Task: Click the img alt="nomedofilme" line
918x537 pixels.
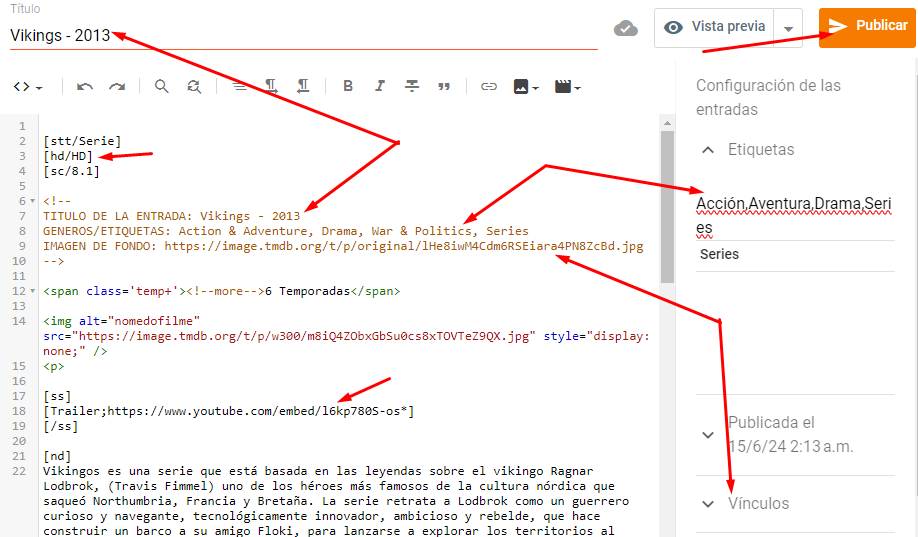Action: [x=122, y=321]
